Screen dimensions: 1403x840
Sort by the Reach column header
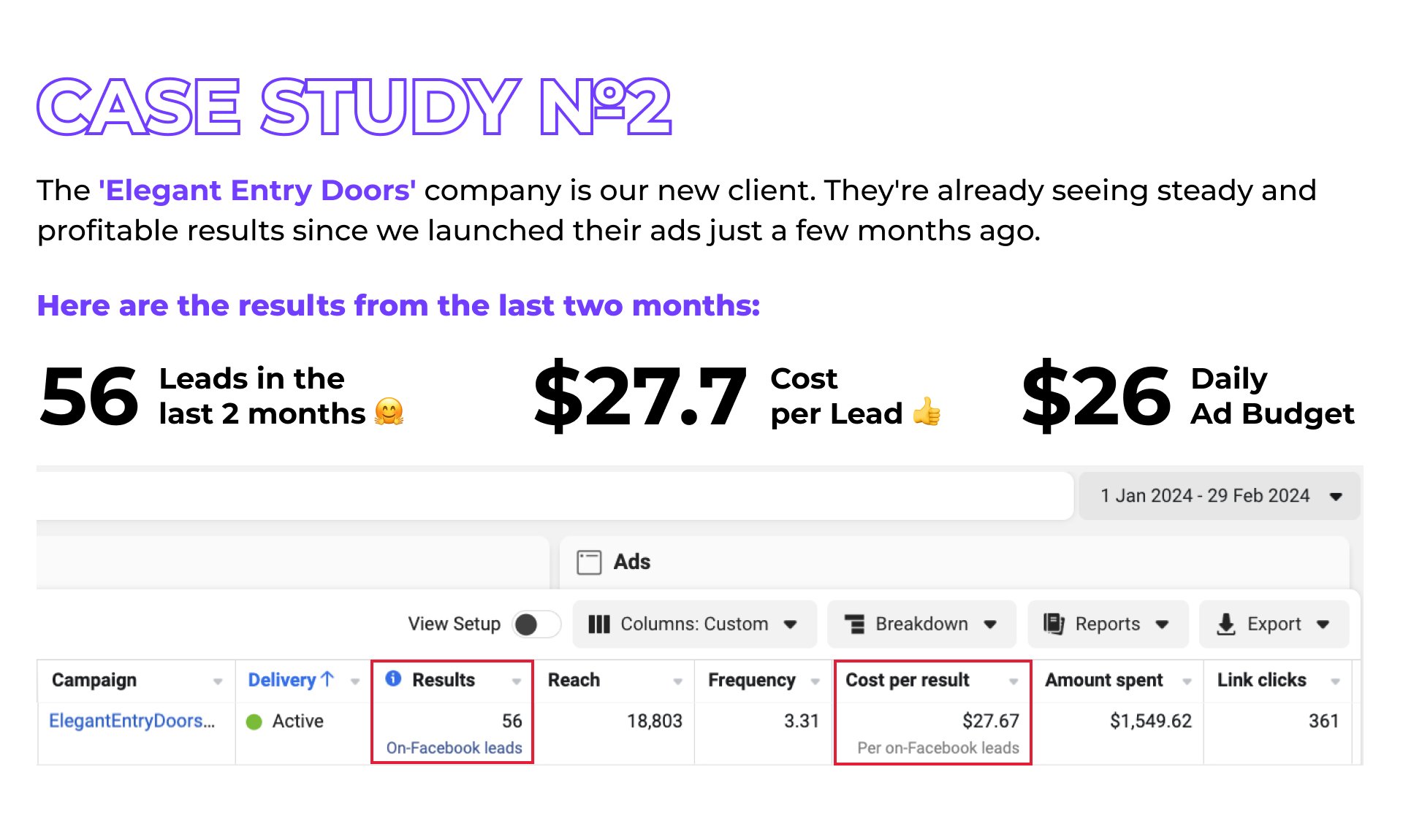(574, 680)
